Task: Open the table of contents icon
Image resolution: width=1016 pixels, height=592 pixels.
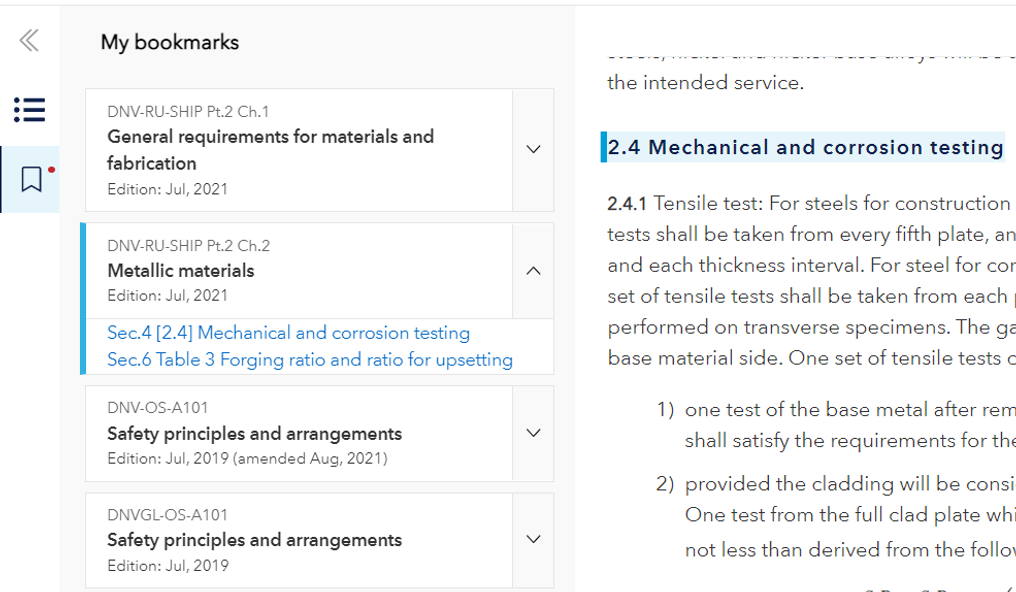Action: 29,110
